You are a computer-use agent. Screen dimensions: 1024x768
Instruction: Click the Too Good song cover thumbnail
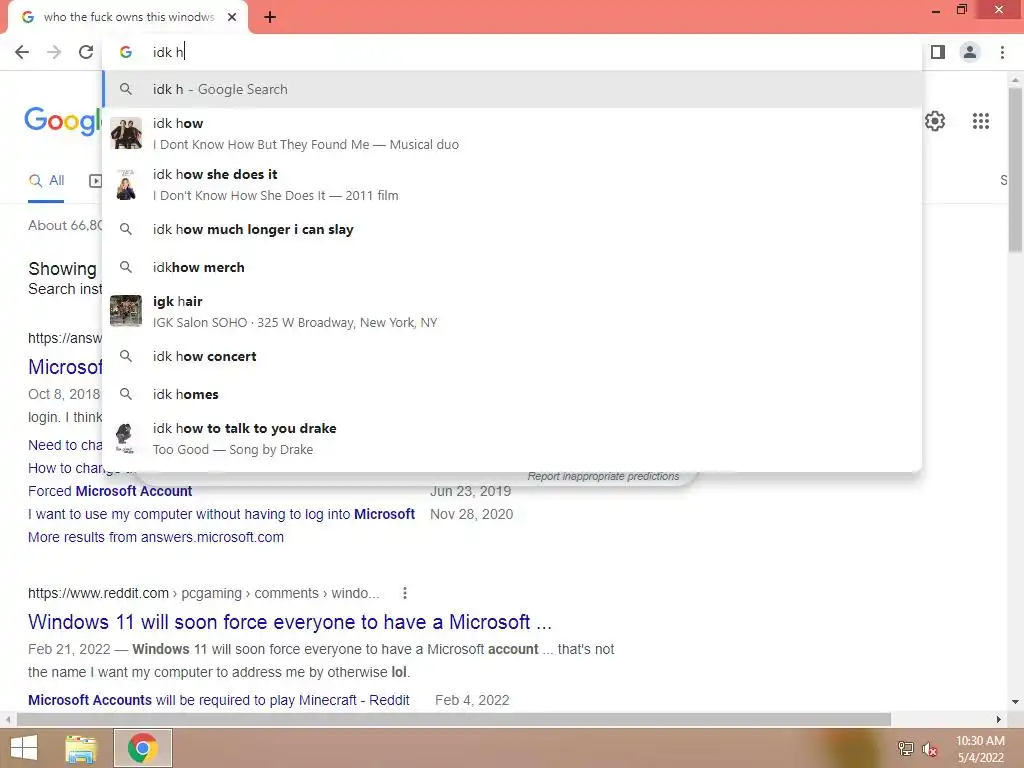[125, 438]
